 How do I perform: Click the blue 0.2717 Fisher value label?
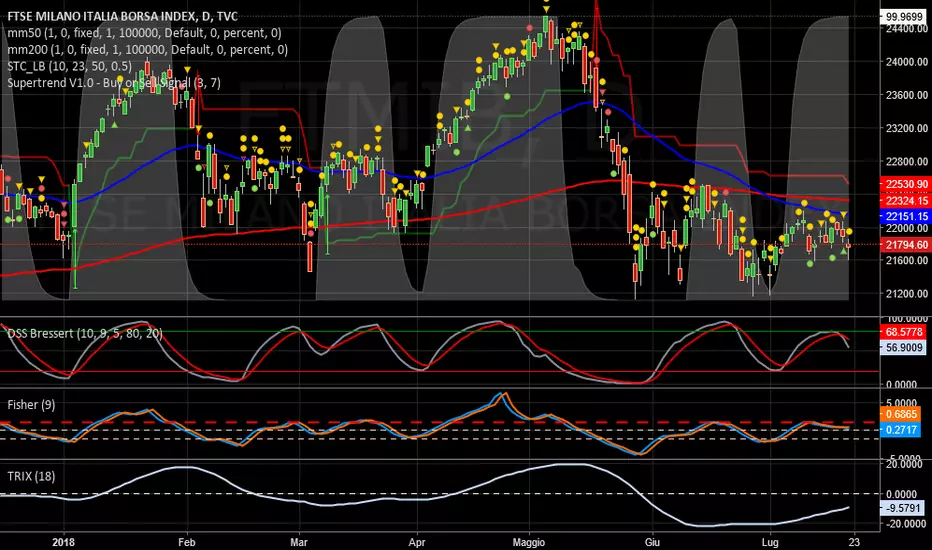901,429
